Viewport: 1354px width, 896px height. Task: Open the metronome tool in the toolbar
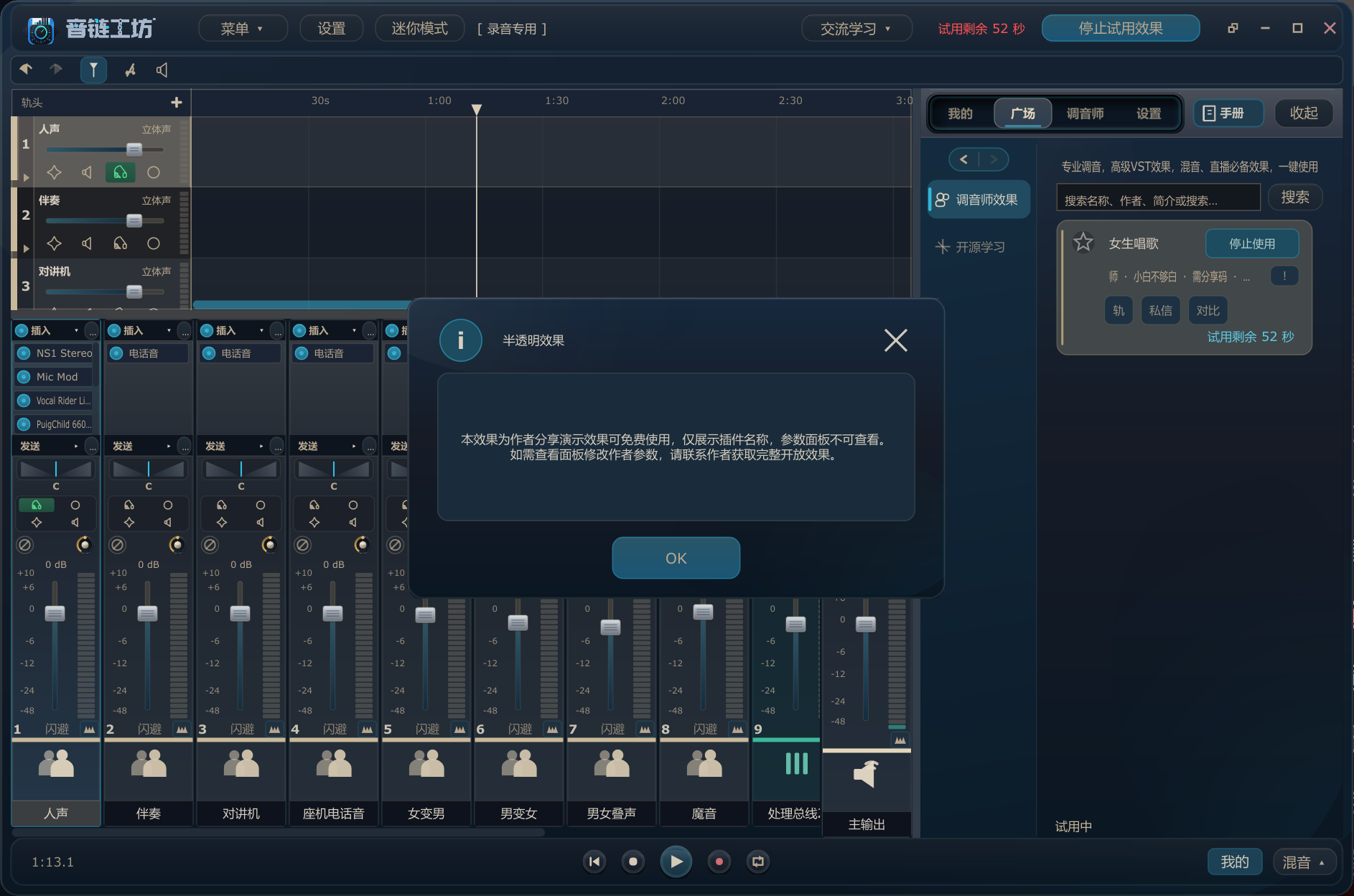point(130,70)
